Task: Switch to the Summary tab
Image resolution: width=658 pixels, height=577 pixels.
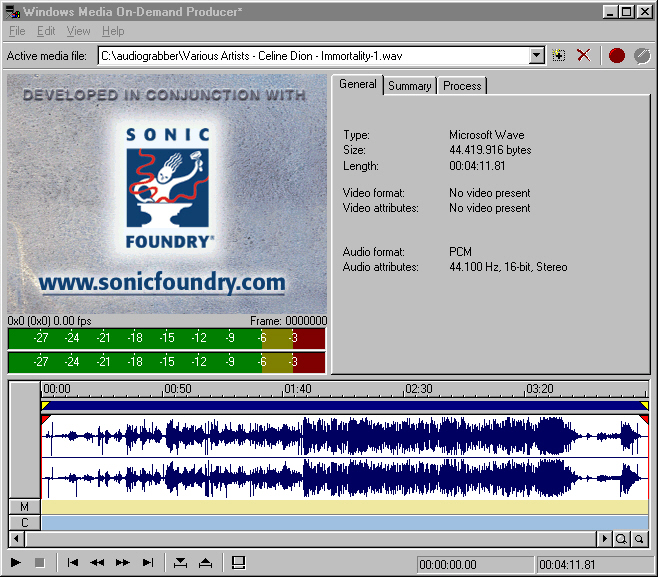Action: [410, 86]
